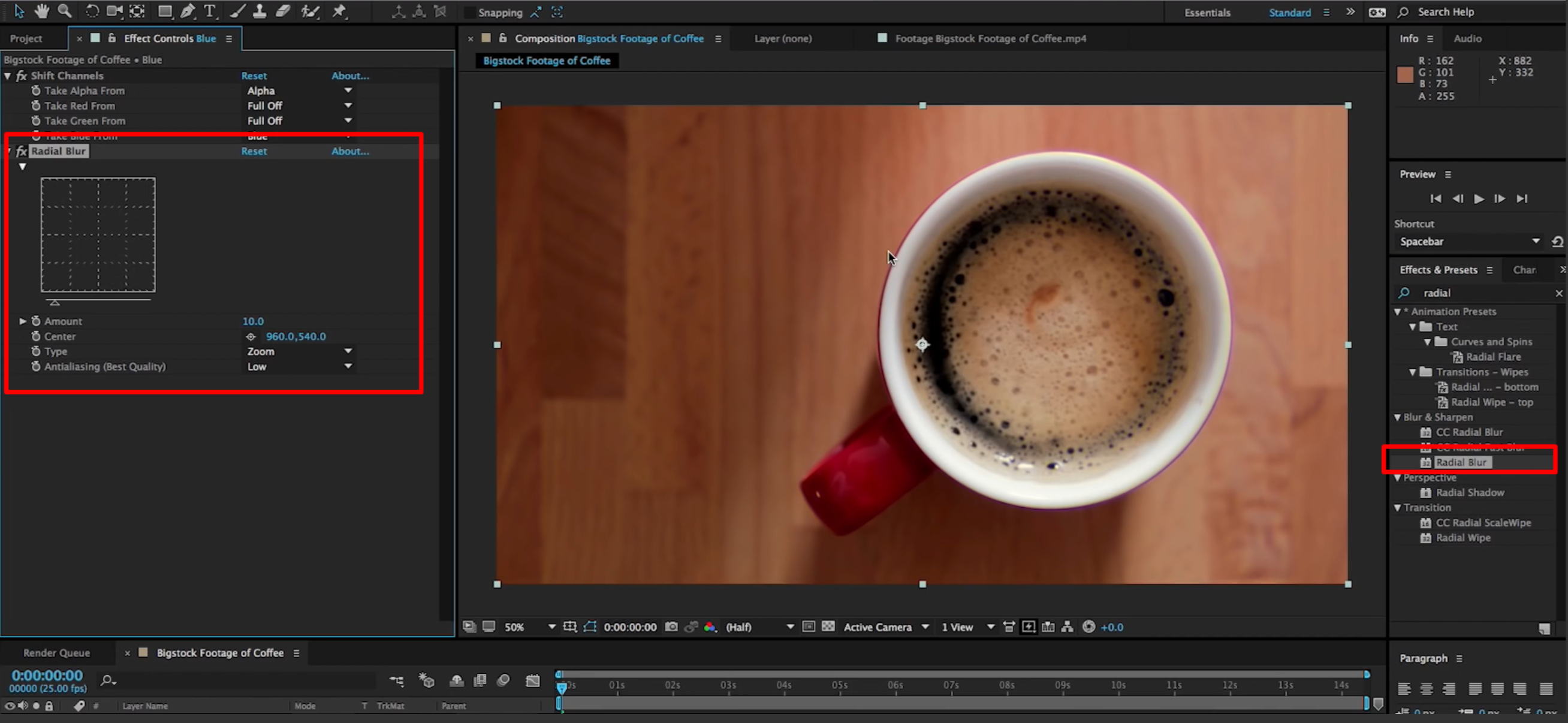This screenshot has width=1568, height=723.
Task: Select the Puppet Pin tool
Action: 339,11
